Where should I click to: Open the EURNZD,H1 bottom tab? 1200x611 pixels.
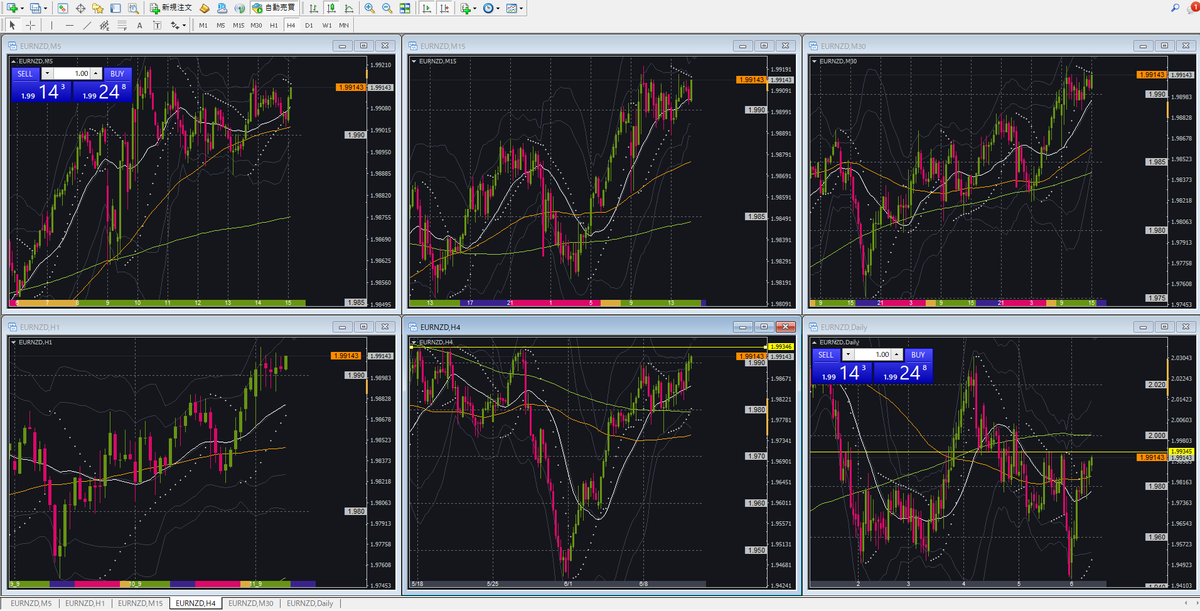click(85, 603)
